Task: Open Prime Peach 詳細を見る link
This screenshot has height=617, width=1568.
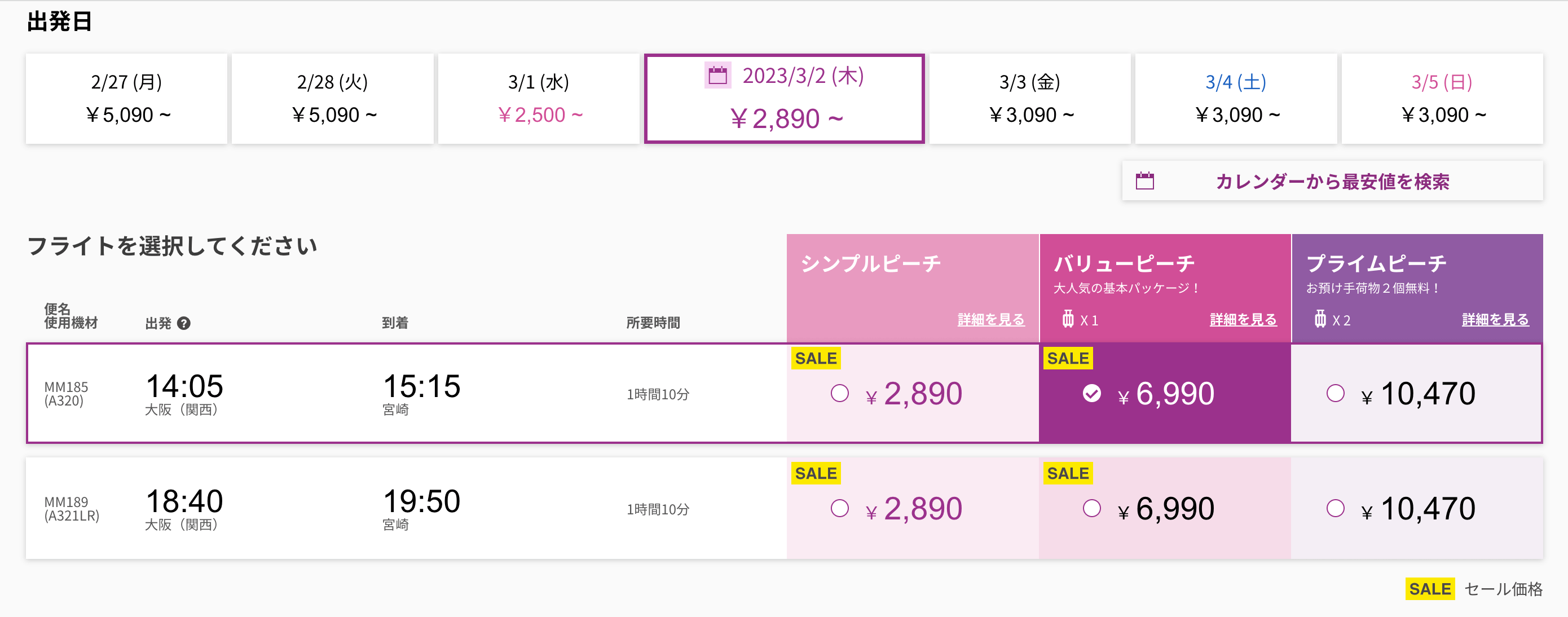Action: click(1495, 319)
